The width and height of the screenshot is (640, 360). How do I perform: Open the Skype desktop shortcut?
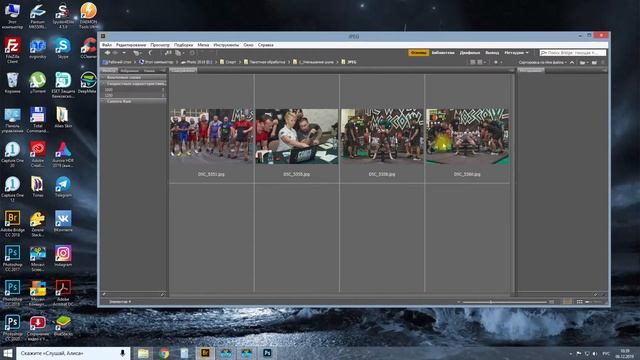tap(63, 49)
